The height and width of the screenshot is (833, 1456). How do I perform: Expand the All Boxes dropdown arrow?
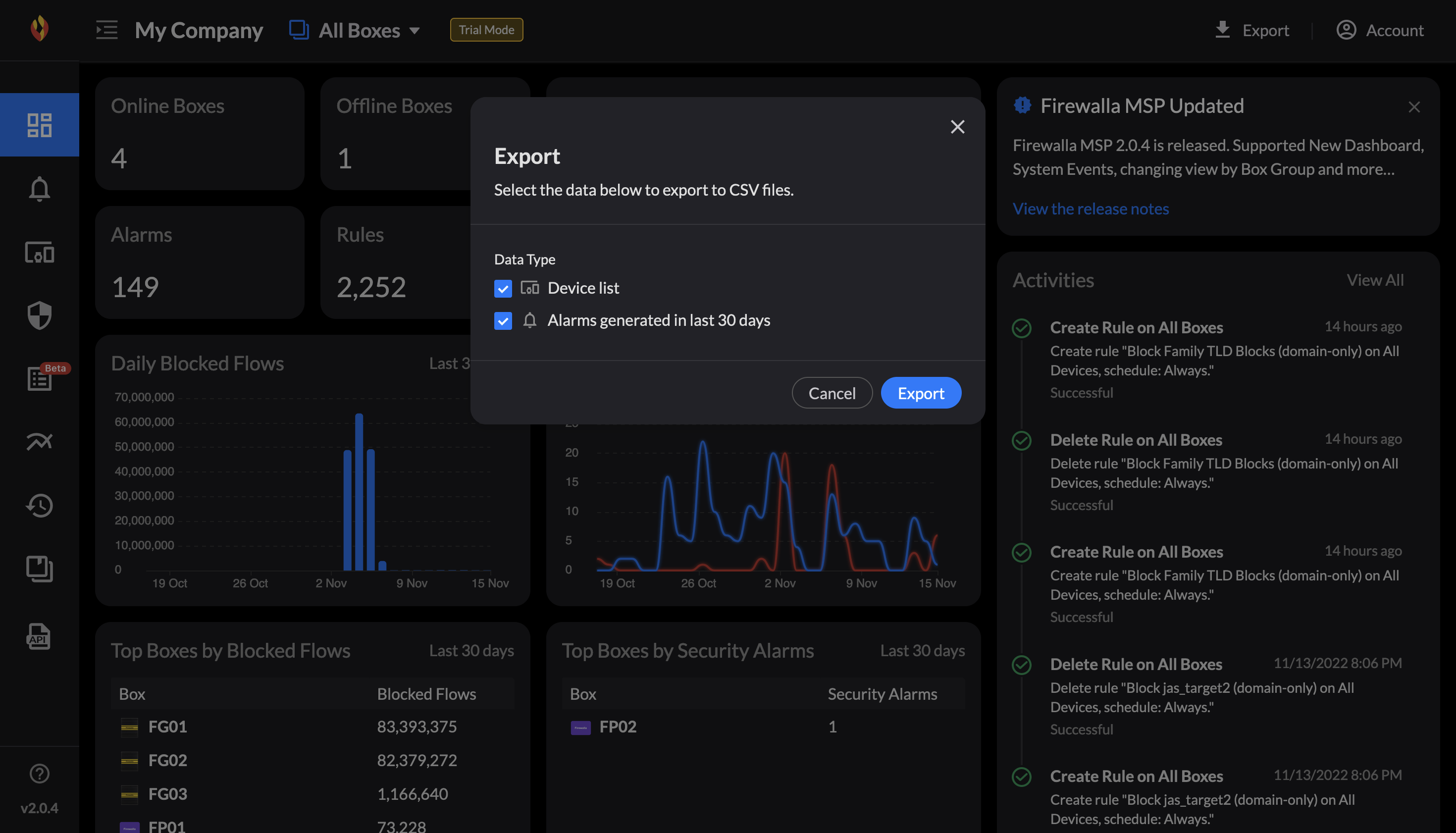click(415, 31)
